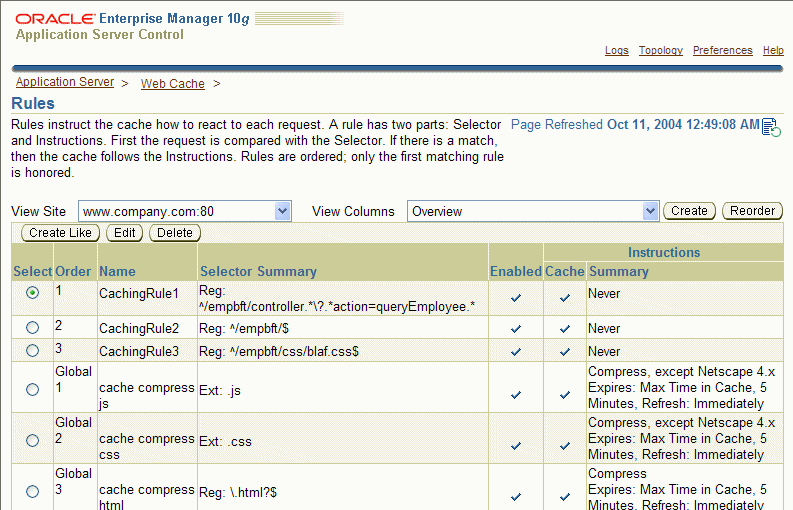Click the Rules page heading
This screenshot has width=793, height=510.
(x=33, y=103)
